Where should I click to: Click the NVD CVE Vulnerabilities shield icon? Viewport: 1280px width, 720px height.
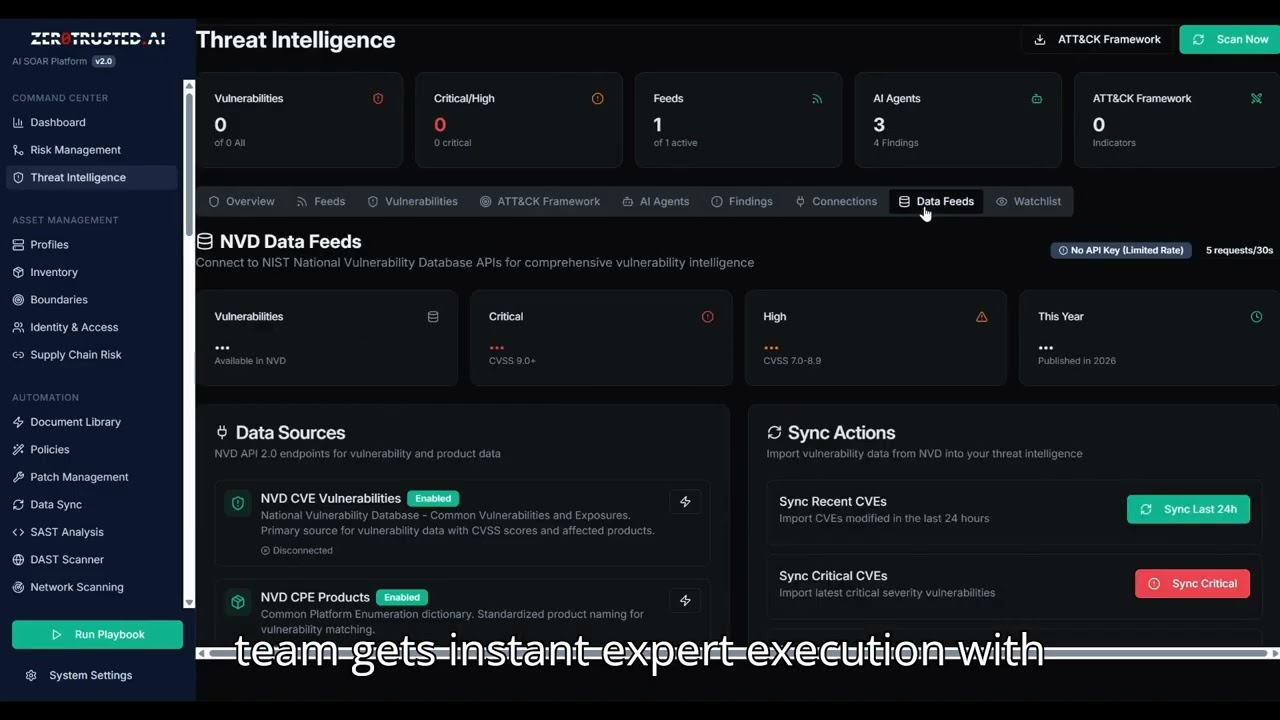tap(238, 503)
